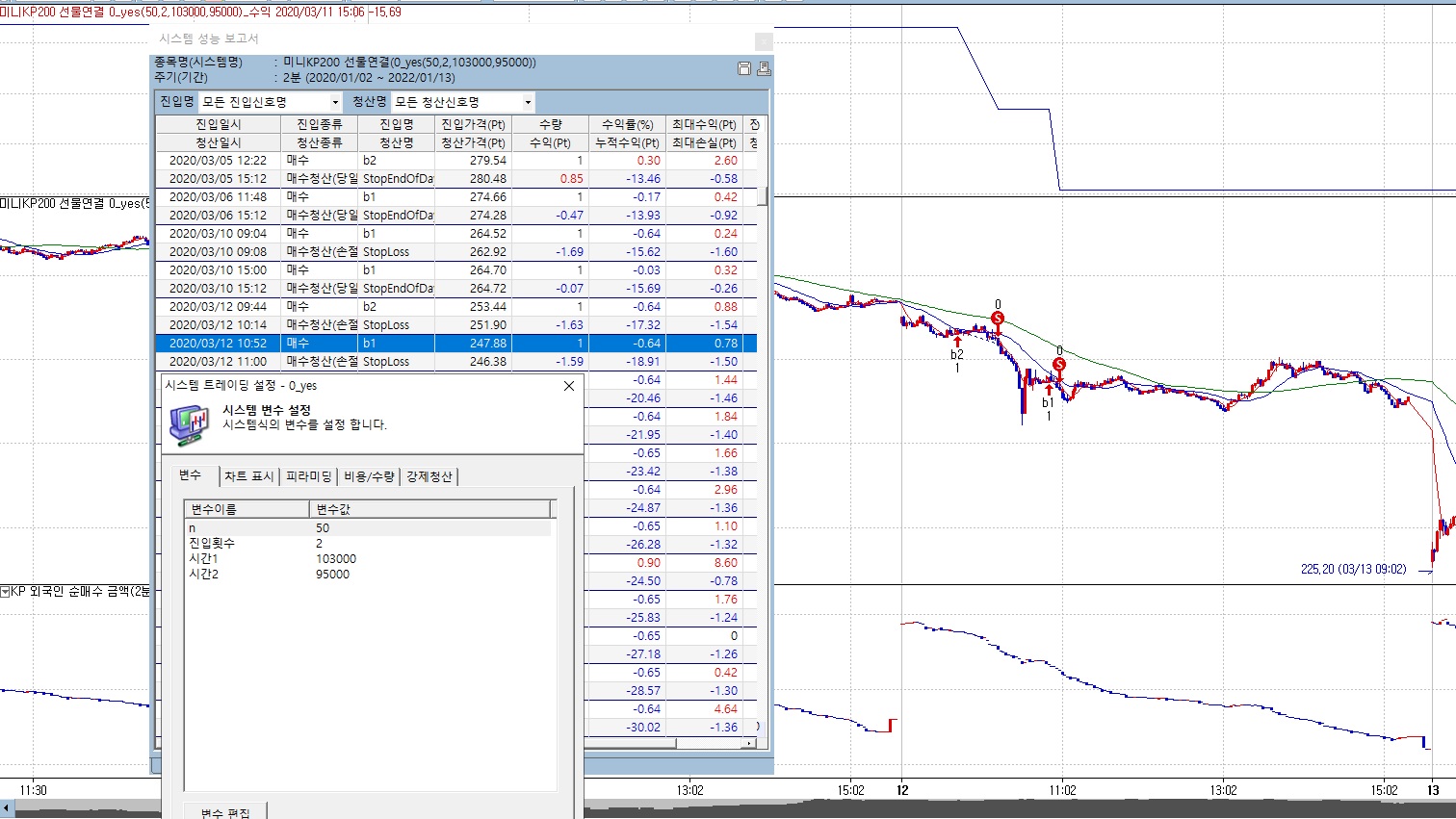Click the b2 buy arrow marker on chart

click(957, 341)
